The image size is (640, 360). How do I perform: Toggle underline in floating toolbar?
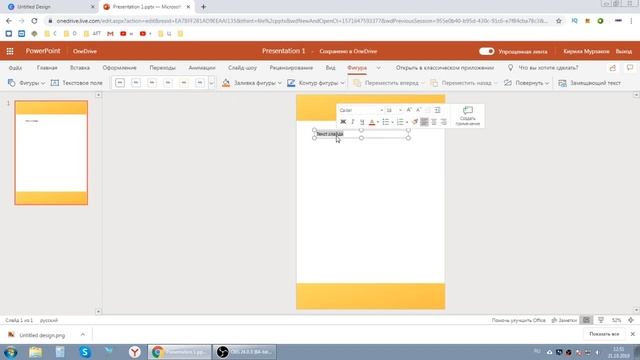[x=362, y=122]
